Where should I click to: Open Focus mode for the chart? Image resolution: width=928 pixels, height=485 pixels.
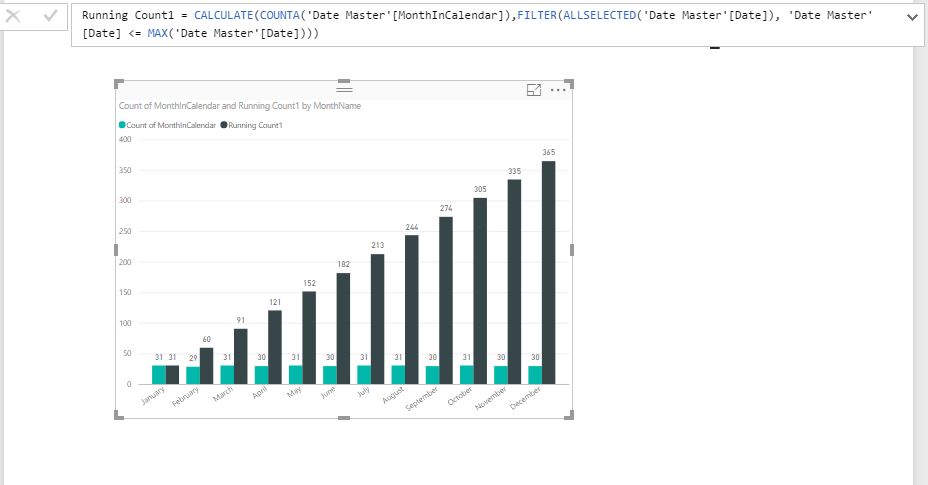click(x=534, y=90)
